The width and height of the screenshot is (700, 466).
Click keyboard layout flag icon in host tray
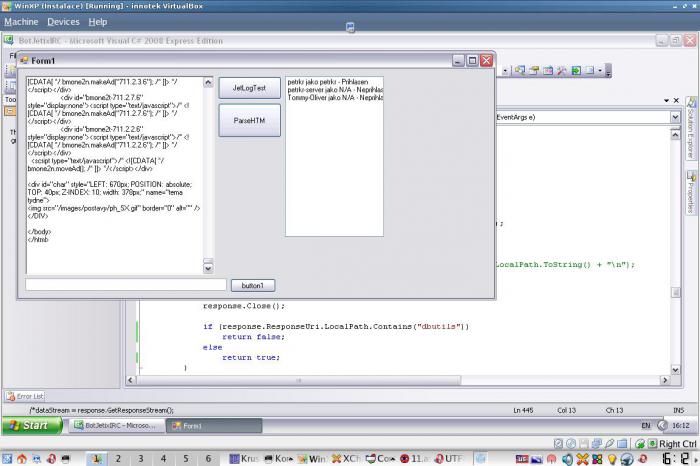coord(522,459)
